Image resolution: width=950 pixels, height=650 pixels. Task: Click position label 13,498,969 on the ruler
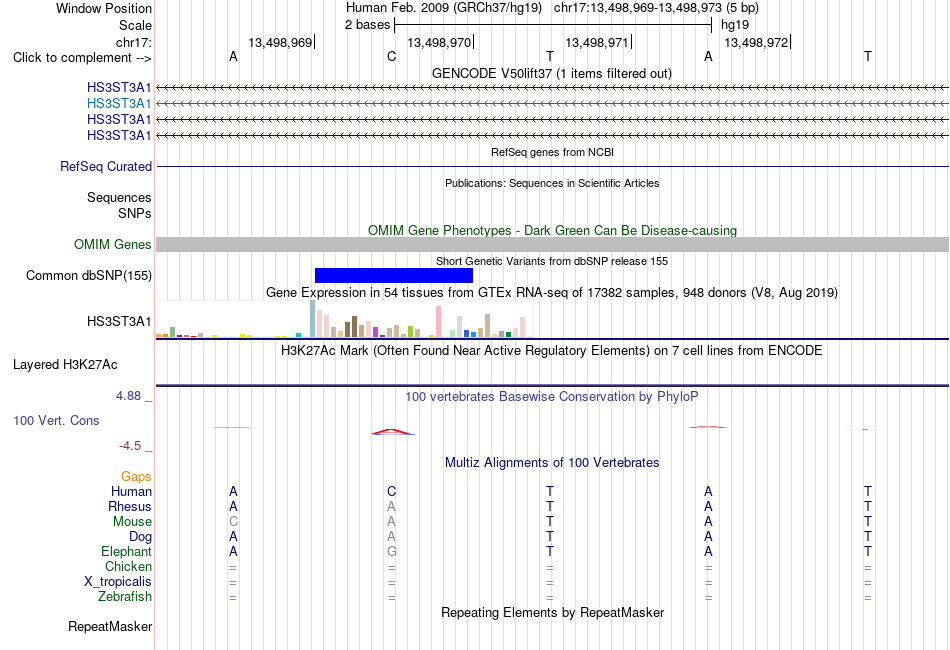[280, 42]
